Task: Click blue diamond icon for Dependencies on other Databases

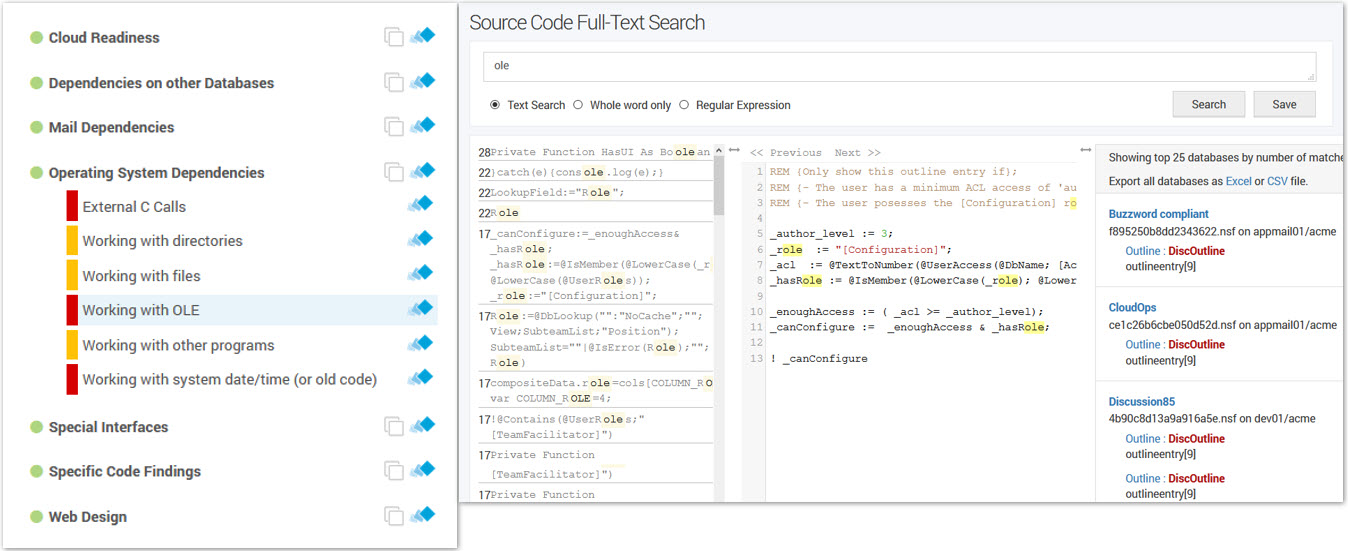Action: 422,81
